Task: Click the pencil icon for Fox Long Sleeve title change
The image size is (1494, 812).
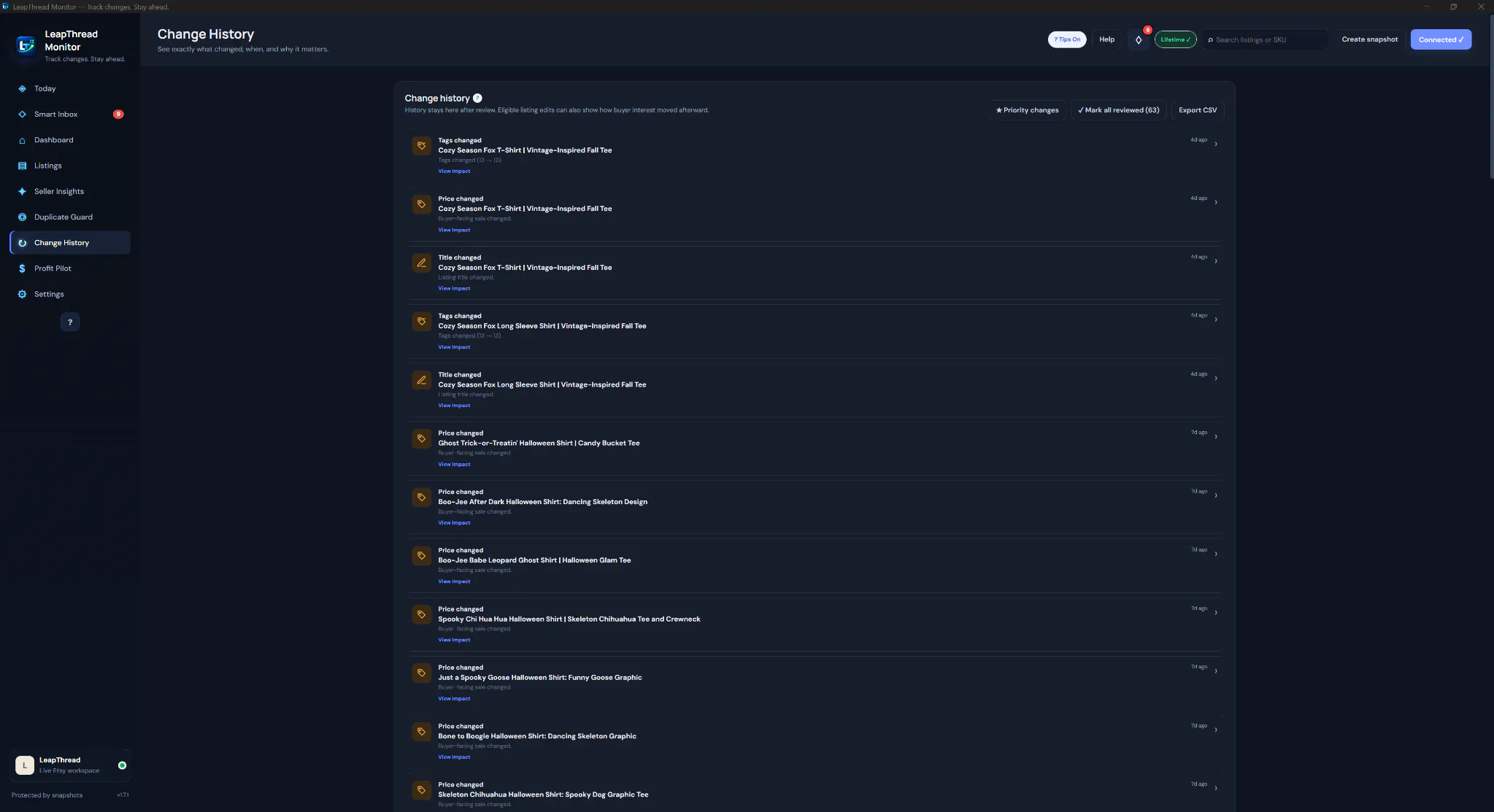Action: point(421,380)
